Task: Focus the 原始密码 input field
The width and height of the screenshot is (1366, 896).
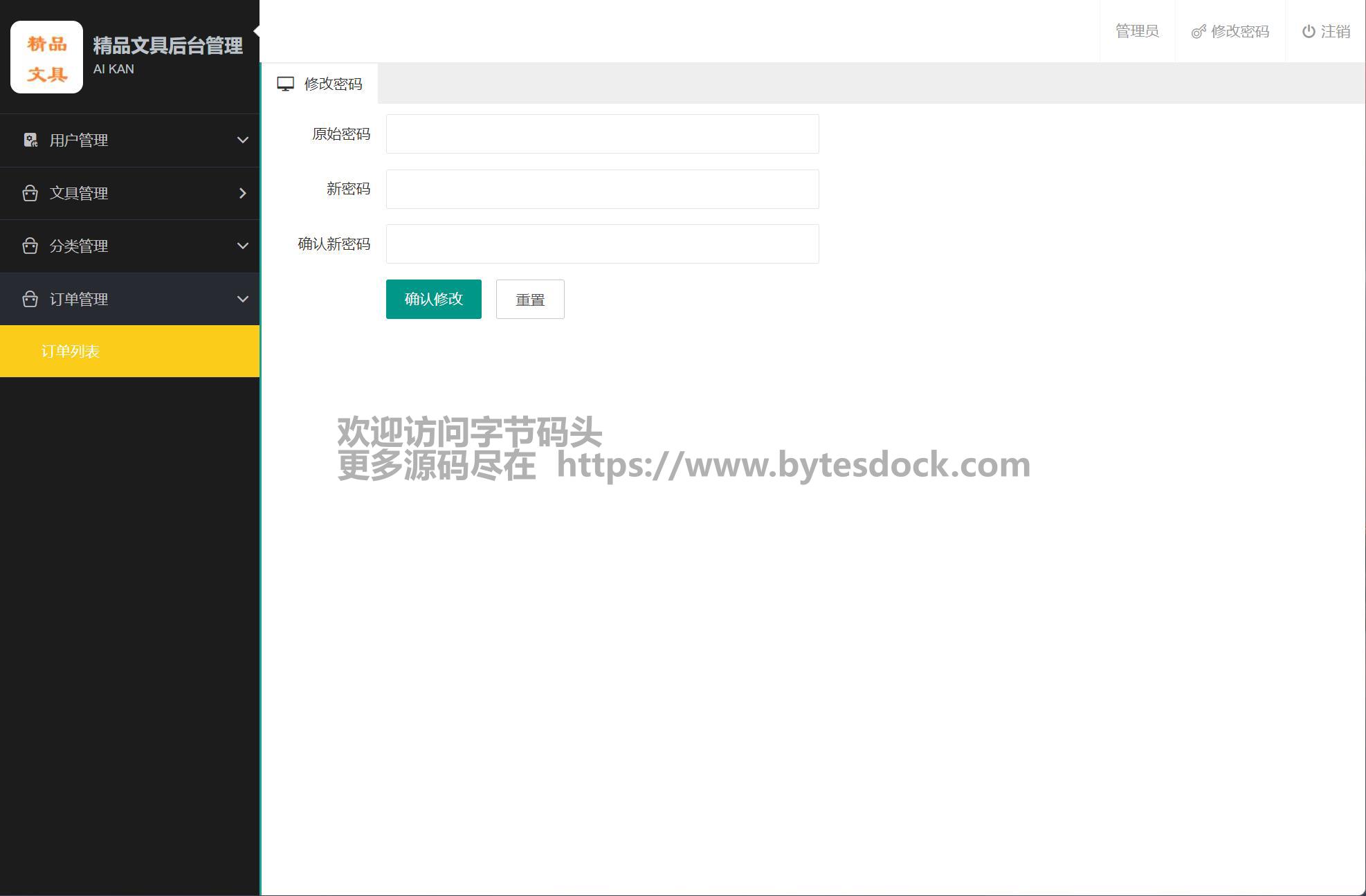Action: 602,134
